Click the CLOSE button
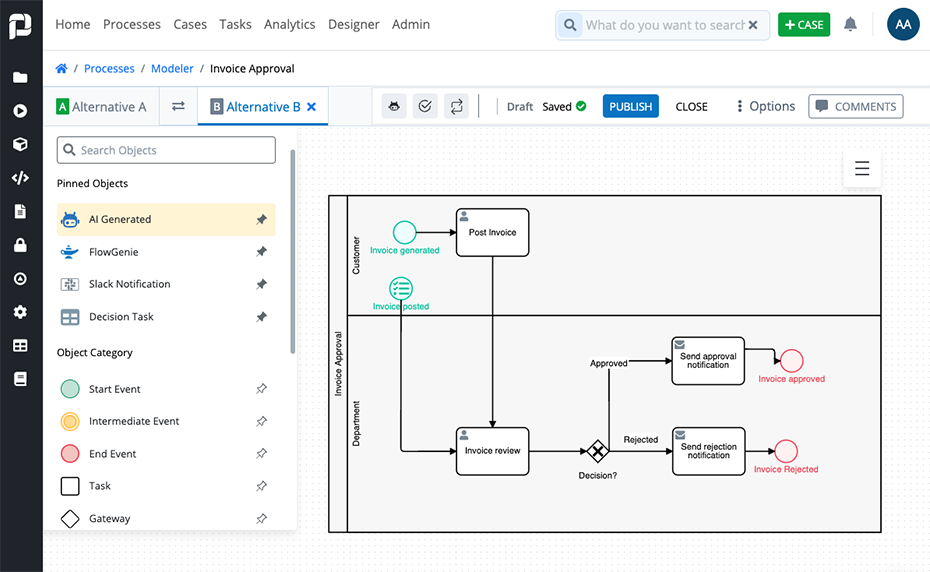This screenshot has width=930, height=572. 692,106
